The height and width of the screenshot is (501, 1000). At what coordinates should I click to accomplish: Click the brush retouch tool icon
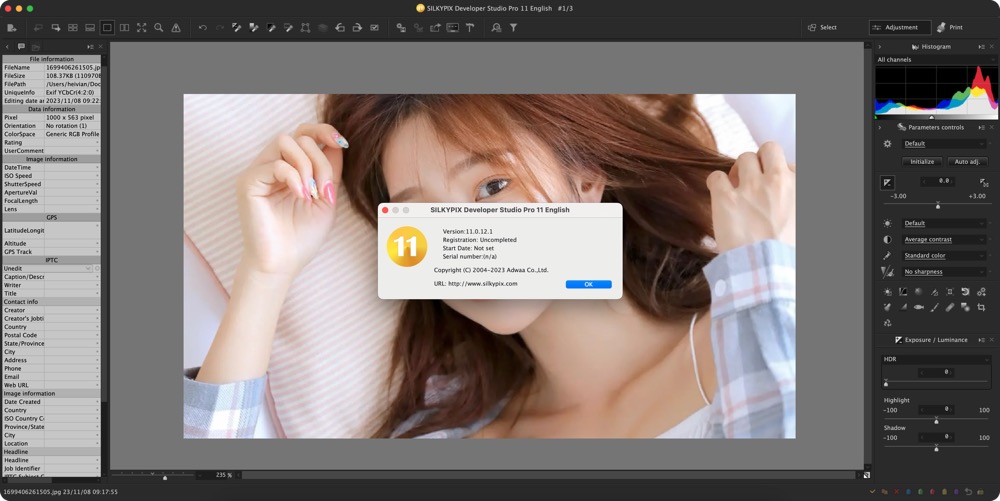[934, 307]
